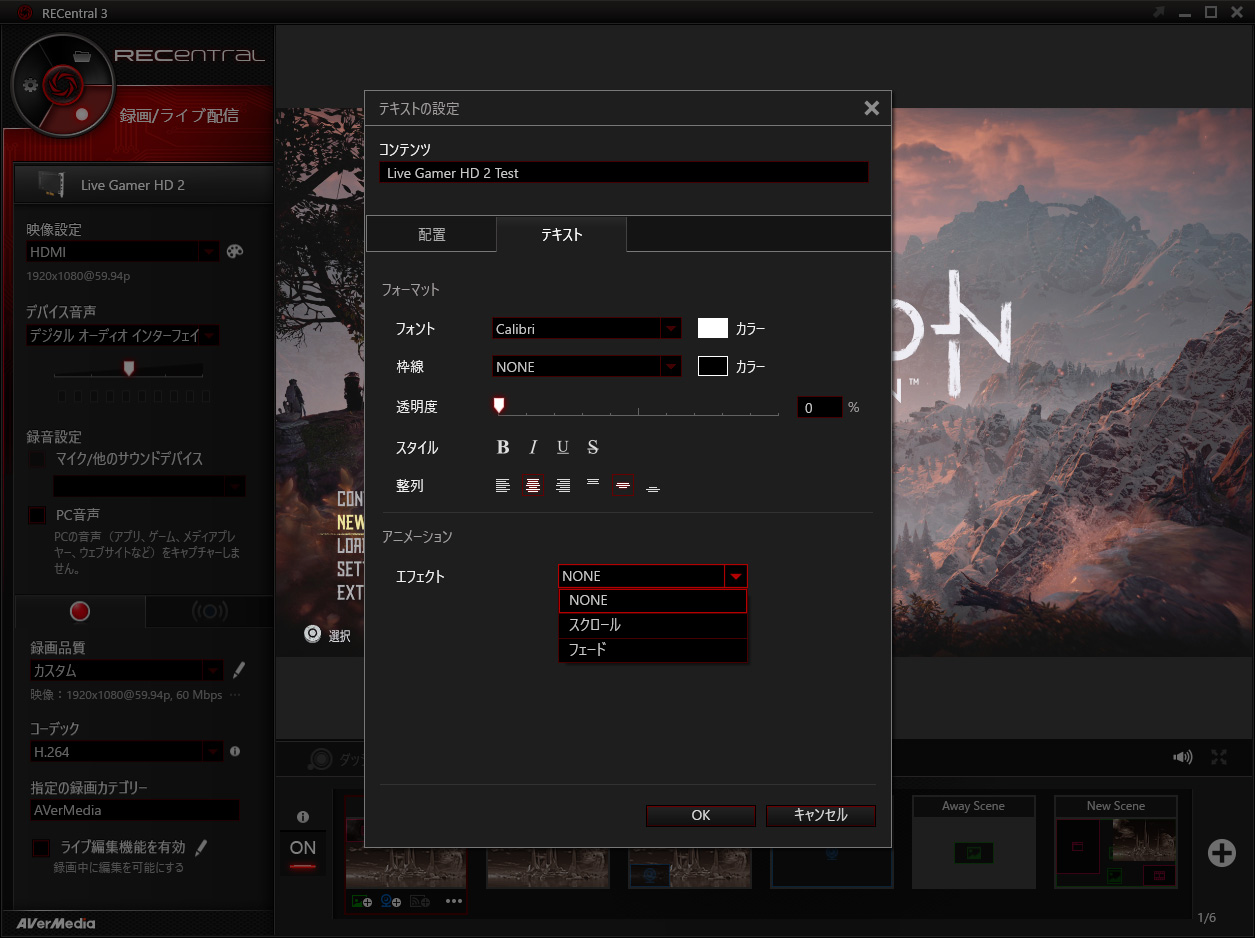The height and width of the screenshot is (938, 1255).
Task: Align text to vertical middle
Action: pos(622,486)
